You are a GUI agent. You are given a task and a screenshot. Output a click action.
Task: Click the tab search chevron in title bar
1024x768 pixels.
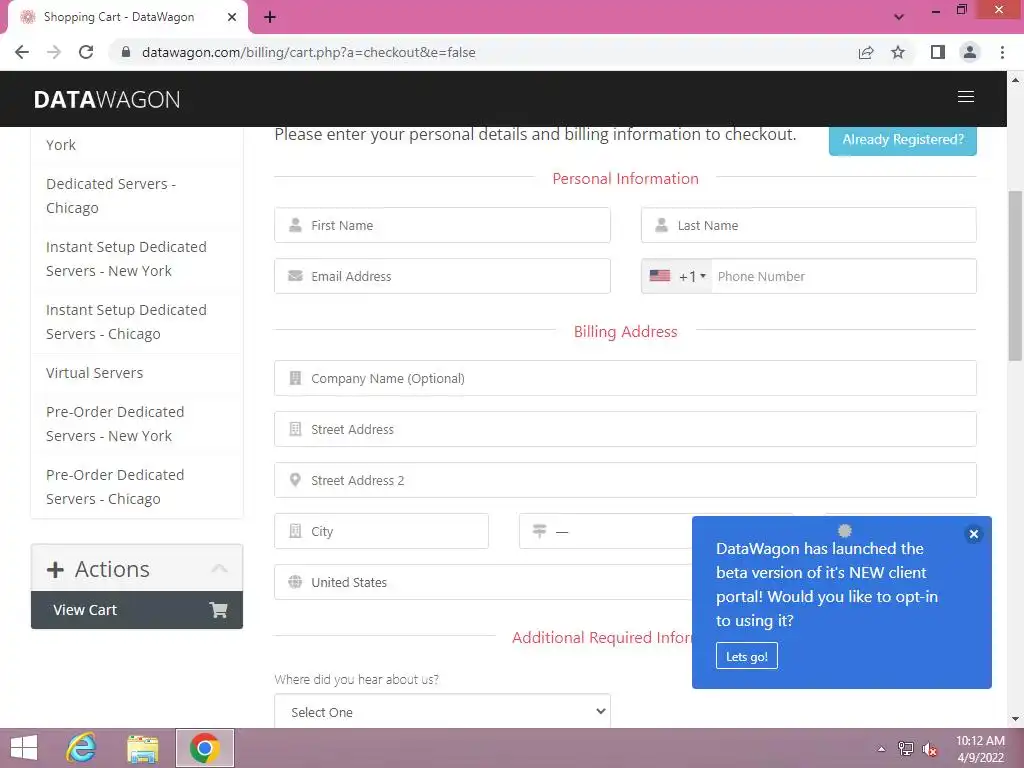click(x=899, y=17)
